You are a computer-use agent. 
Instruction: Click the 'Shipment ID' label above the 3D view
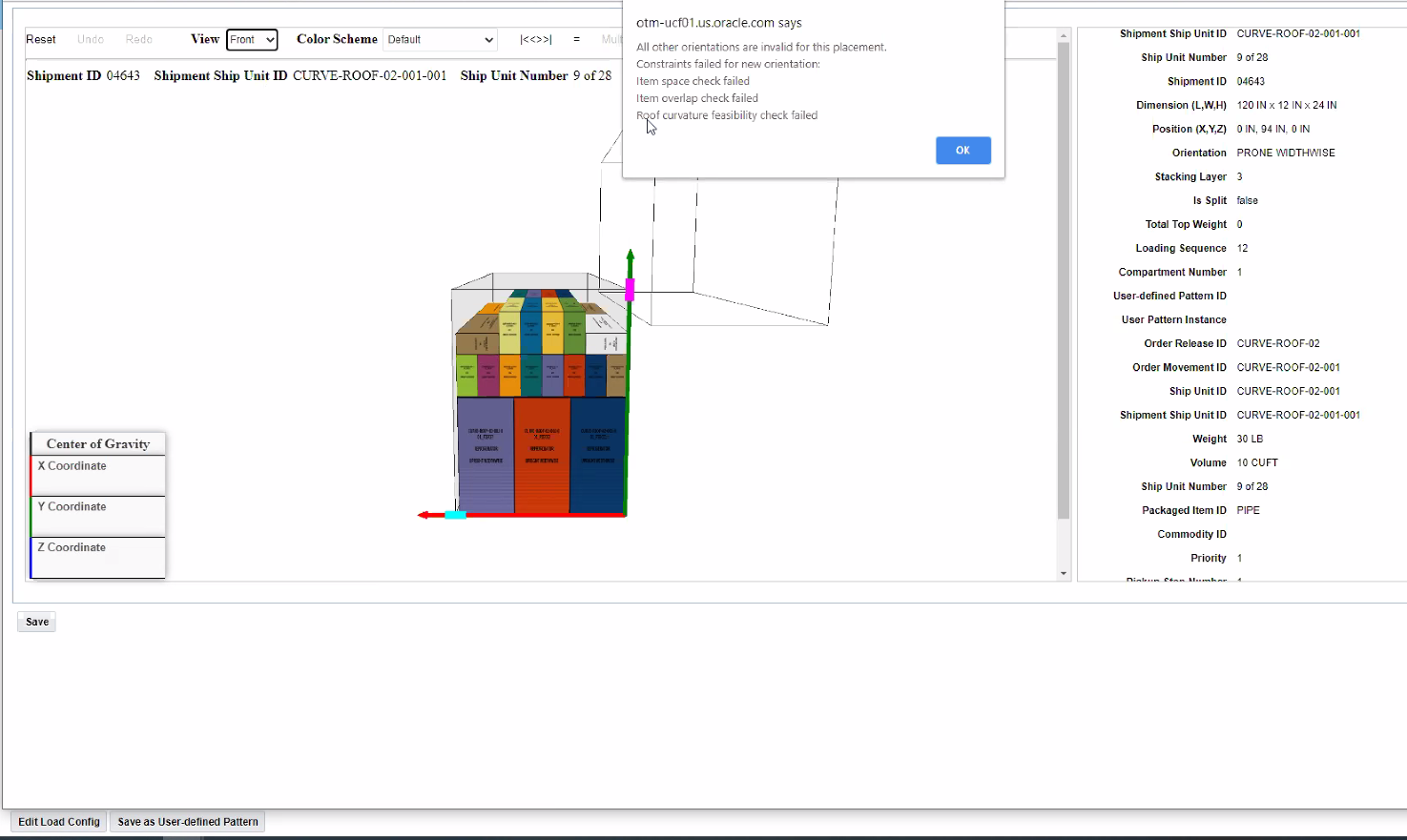[x=64, y=75]
